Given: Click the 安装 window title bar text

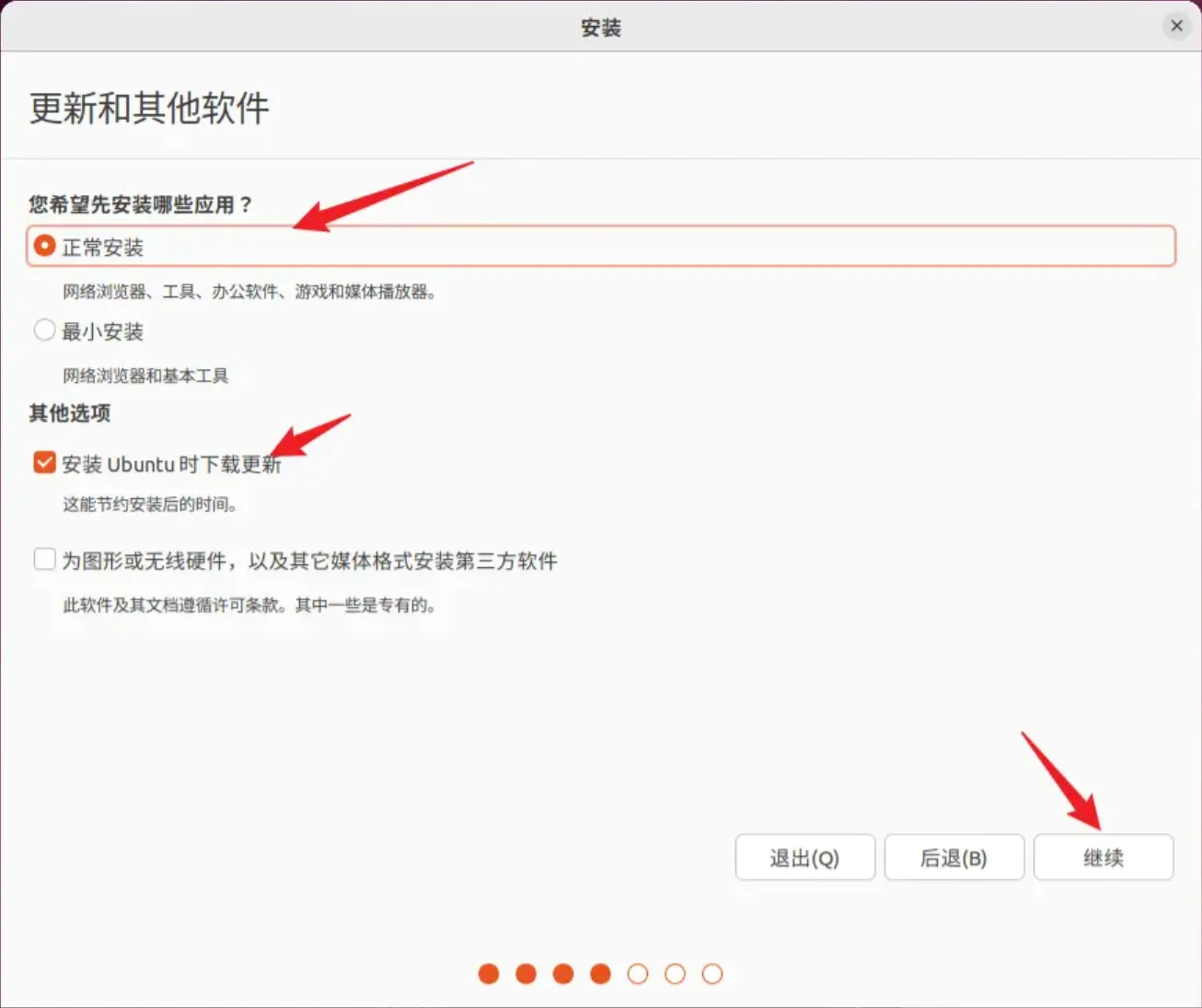Looking at the screenshot, I should 600,28.
